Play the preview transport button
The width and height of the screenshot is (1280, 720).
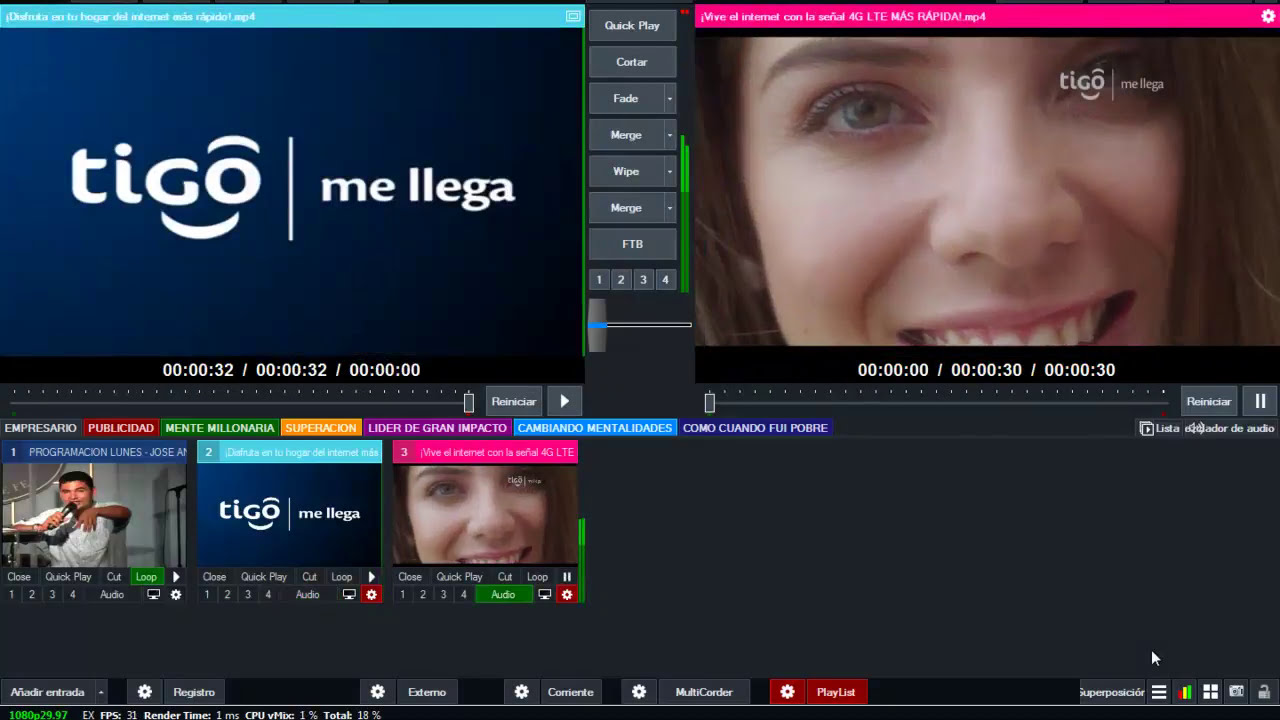pos(564,401)
